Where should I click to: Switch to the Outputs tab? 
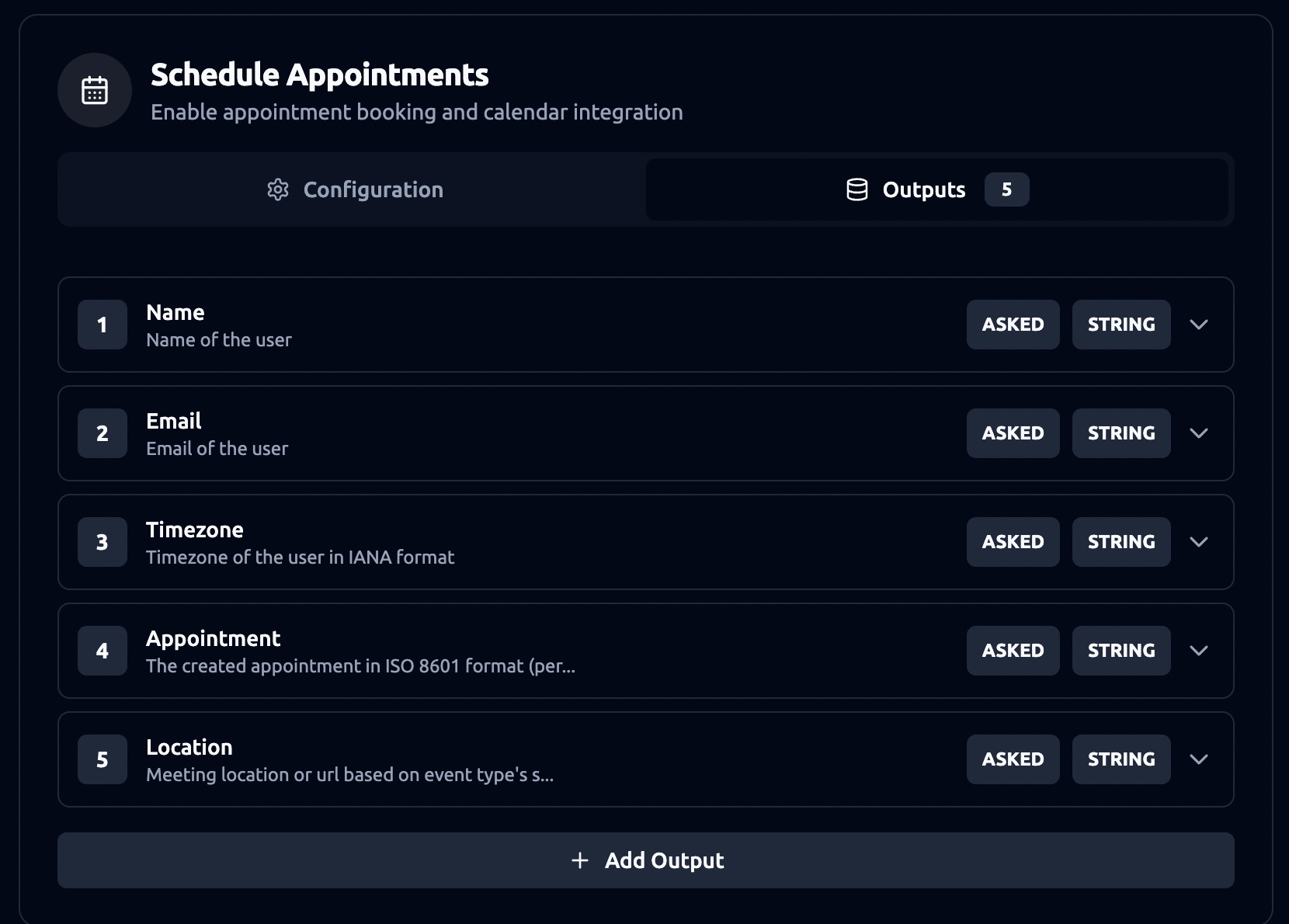[x=936, y=189]
